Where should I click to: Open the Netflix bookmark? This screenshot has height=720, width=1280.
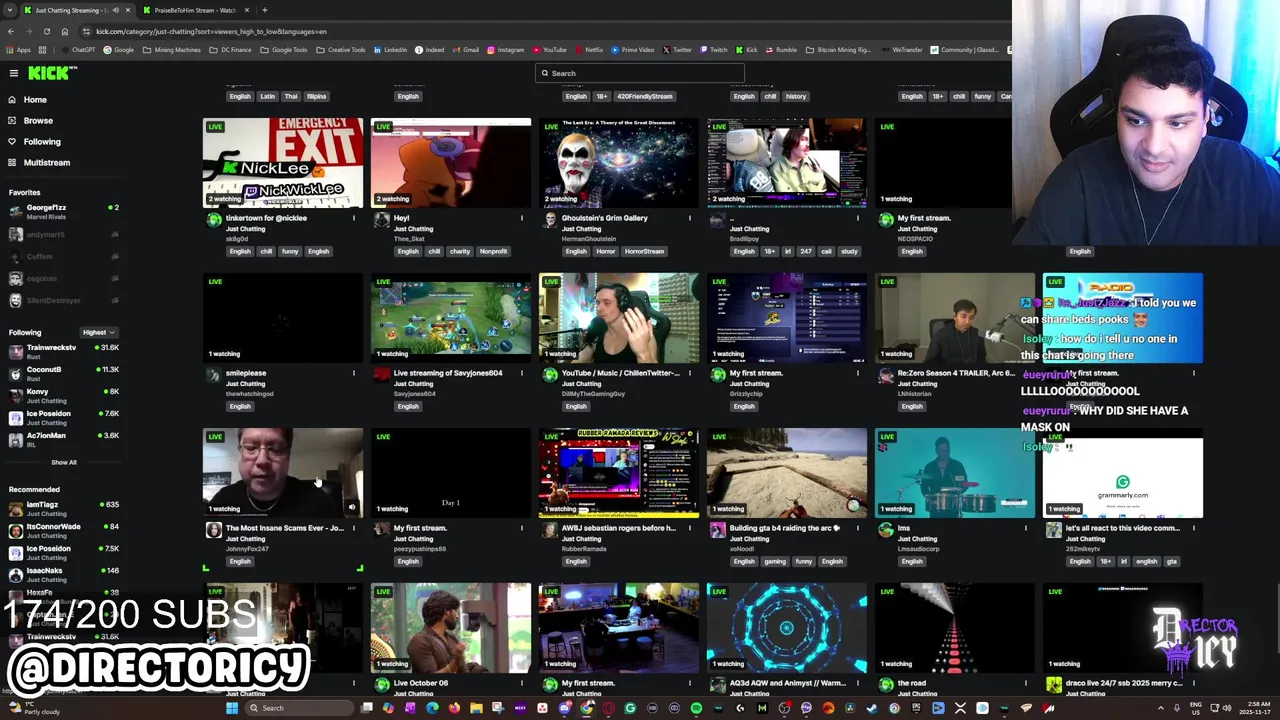pos(589,50)
